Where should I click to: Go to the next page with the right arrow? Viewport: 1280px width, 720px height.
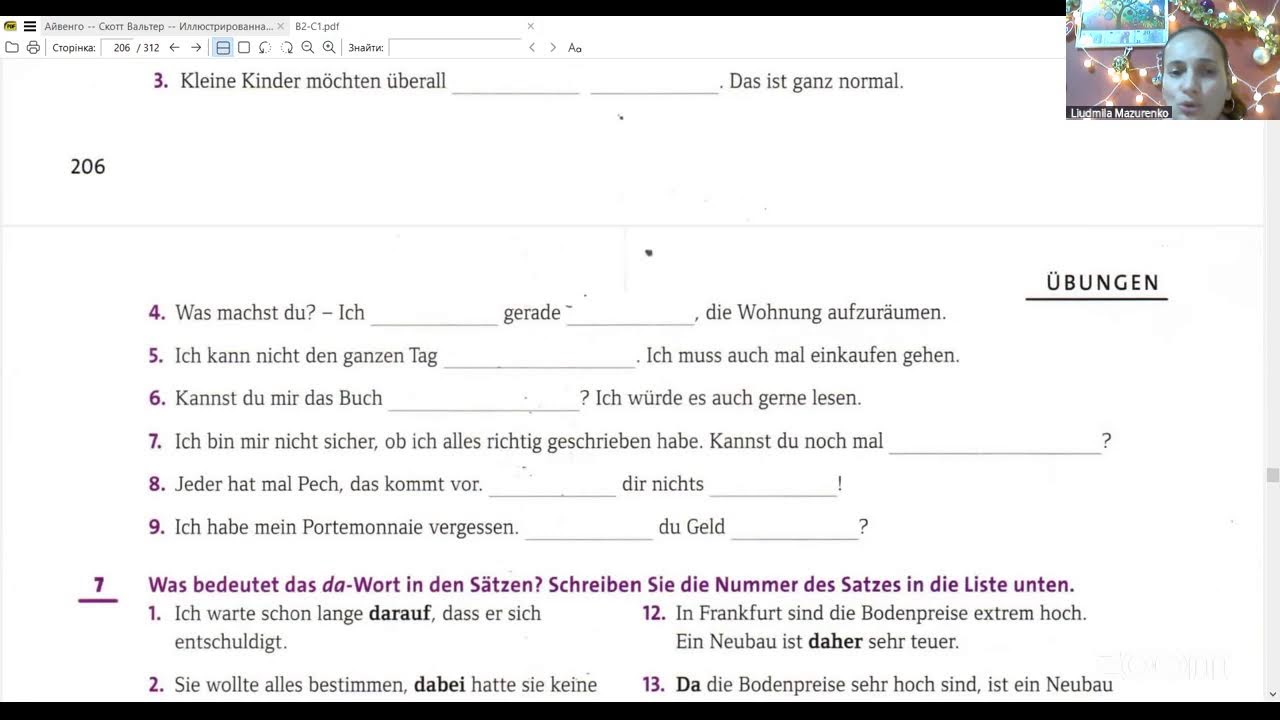pyautogui.click(x=196, y=47)
